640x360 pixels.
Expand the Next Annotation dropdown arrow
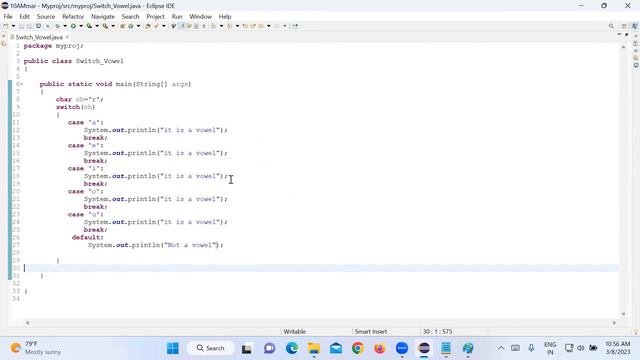coord(221,26)
